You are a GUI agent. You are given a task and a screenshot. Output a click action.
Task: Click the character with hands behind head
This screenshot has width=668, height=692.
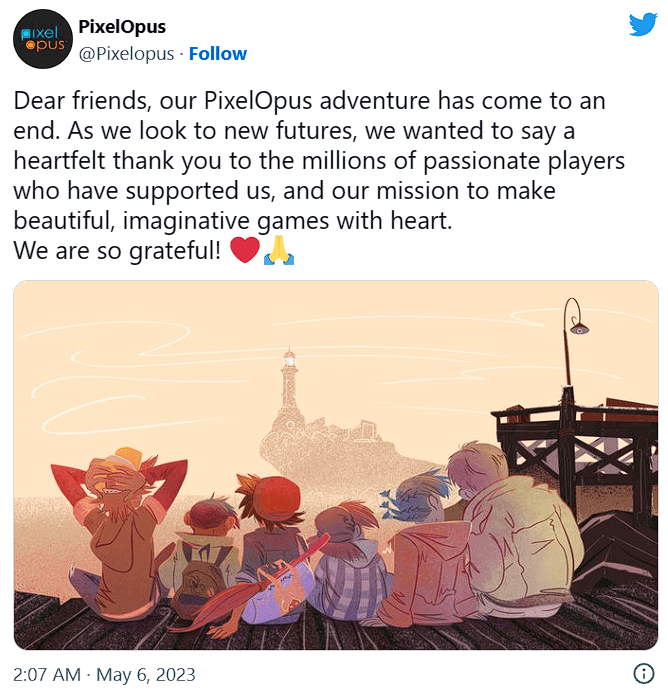pyautogui.click(x=119, y=530)
